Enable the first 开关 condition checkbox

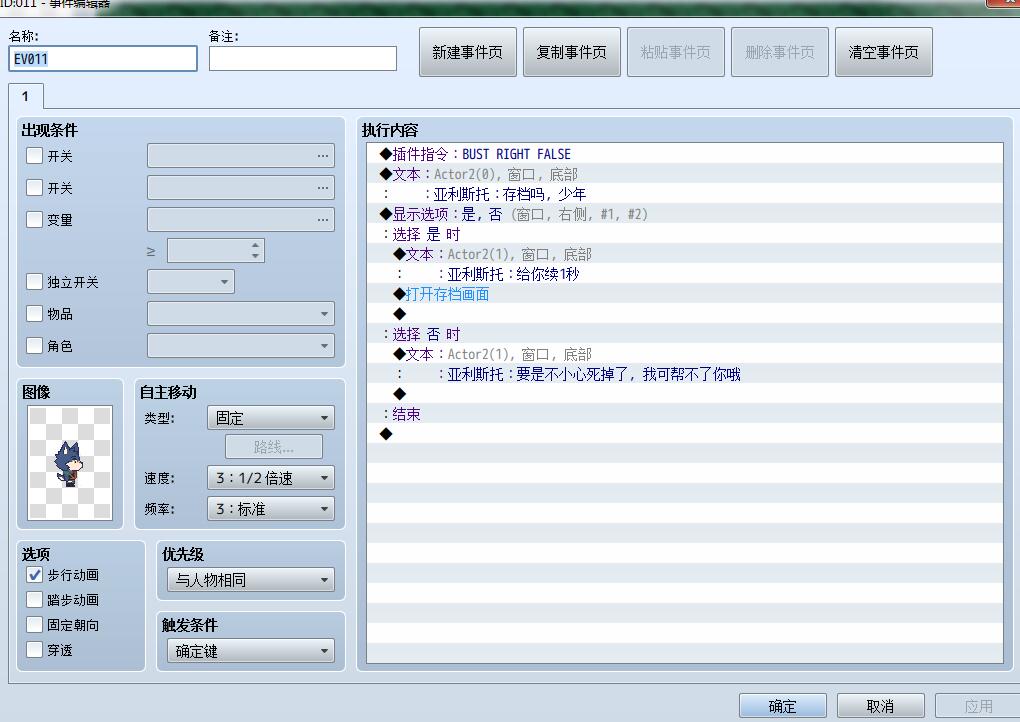coord(34,155)
